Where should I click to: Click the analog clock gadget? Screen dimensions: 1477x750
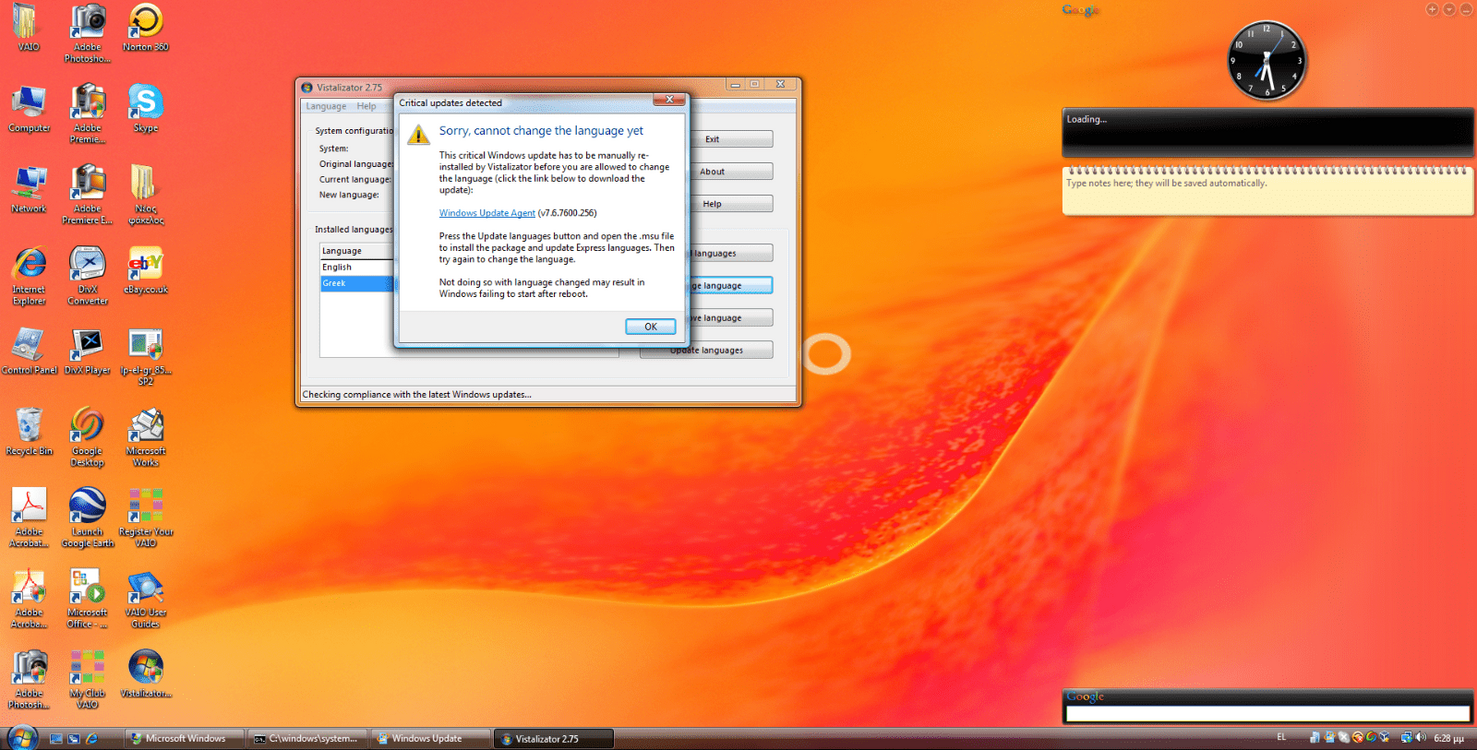pyautogui.click(x=1267, y=60)
